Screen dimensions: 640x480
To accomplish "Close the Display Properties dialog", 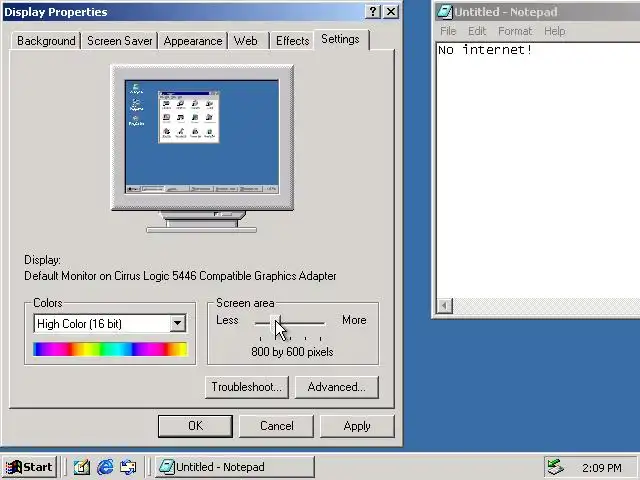I will tap(391, 11).
